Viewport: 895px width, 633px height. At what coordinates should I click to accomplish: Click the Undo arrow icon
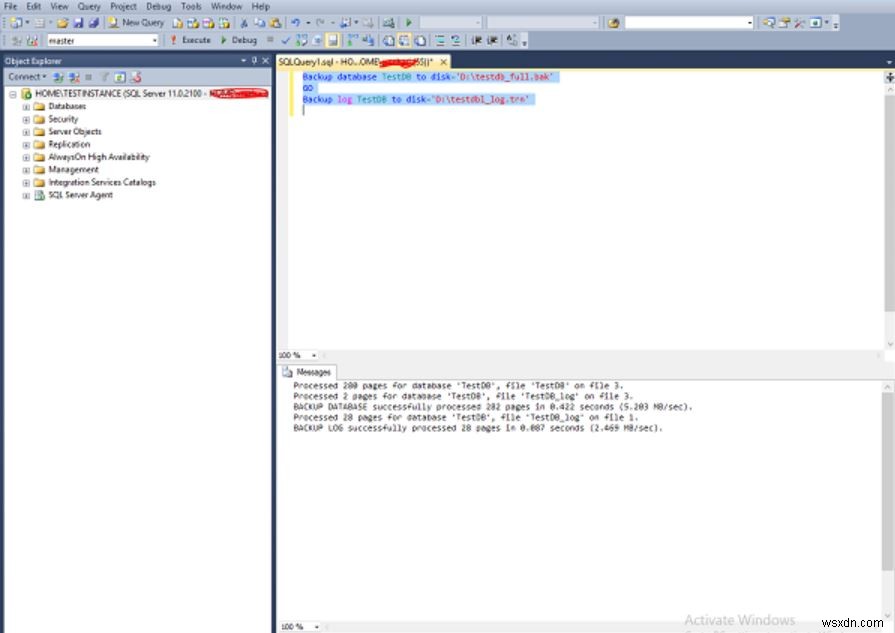click(x=295, y=23)
